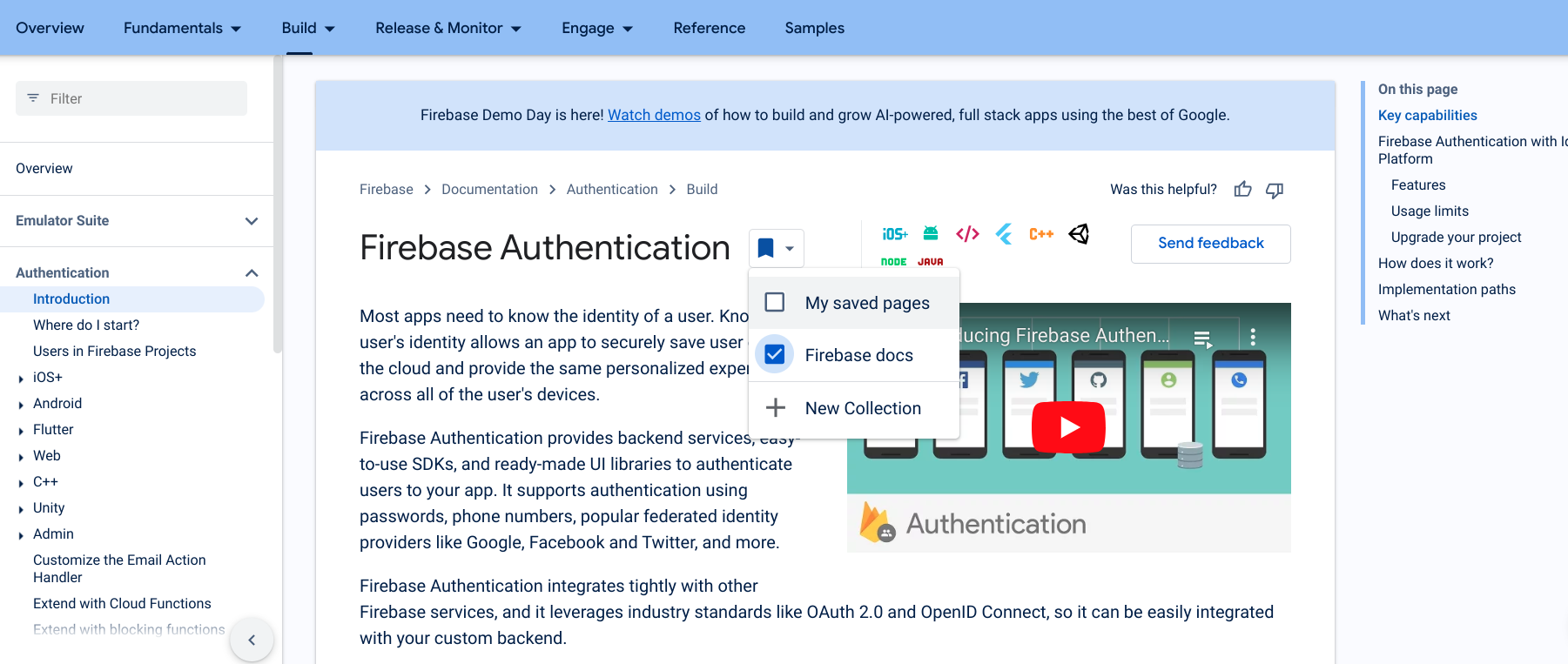Collapse the Authentication sidebar section

pos(252,273)
